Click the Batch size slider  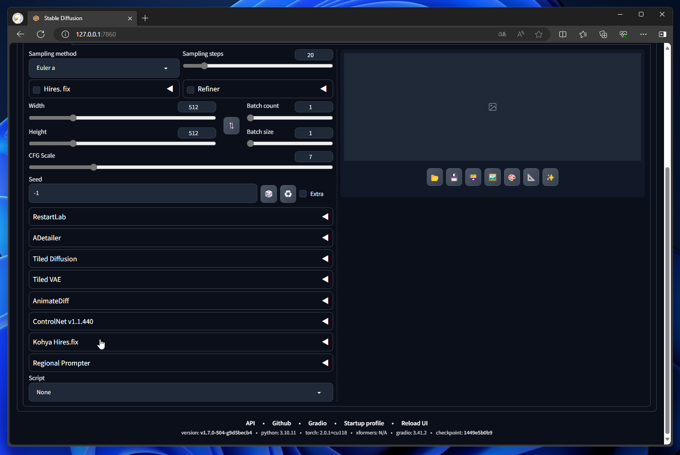pos(290,144)
